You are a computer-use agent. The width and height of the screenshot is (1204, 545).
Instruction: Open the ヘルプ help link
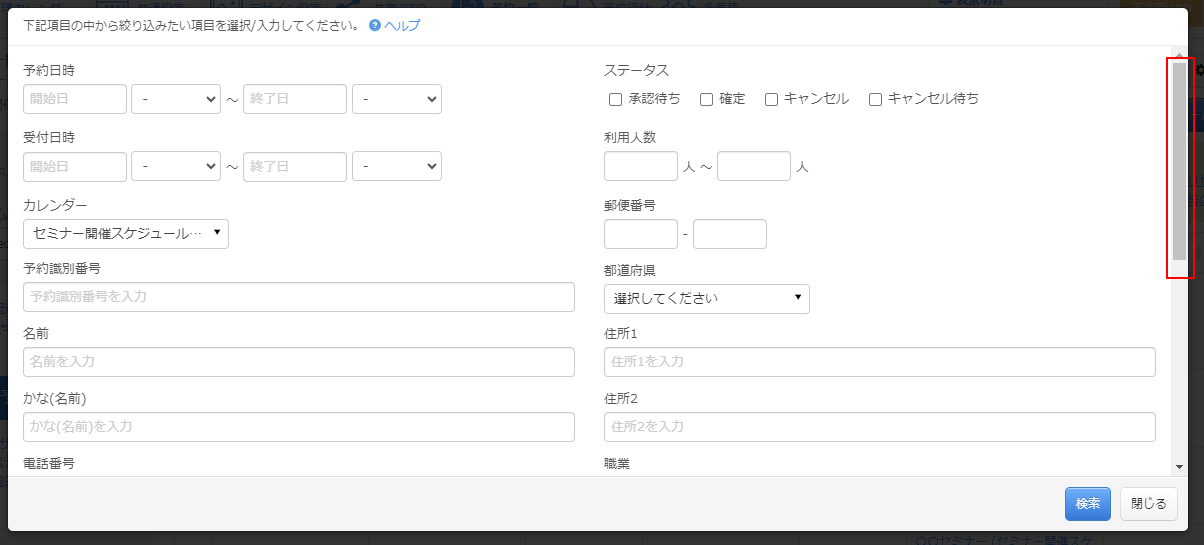coord(402,26)
